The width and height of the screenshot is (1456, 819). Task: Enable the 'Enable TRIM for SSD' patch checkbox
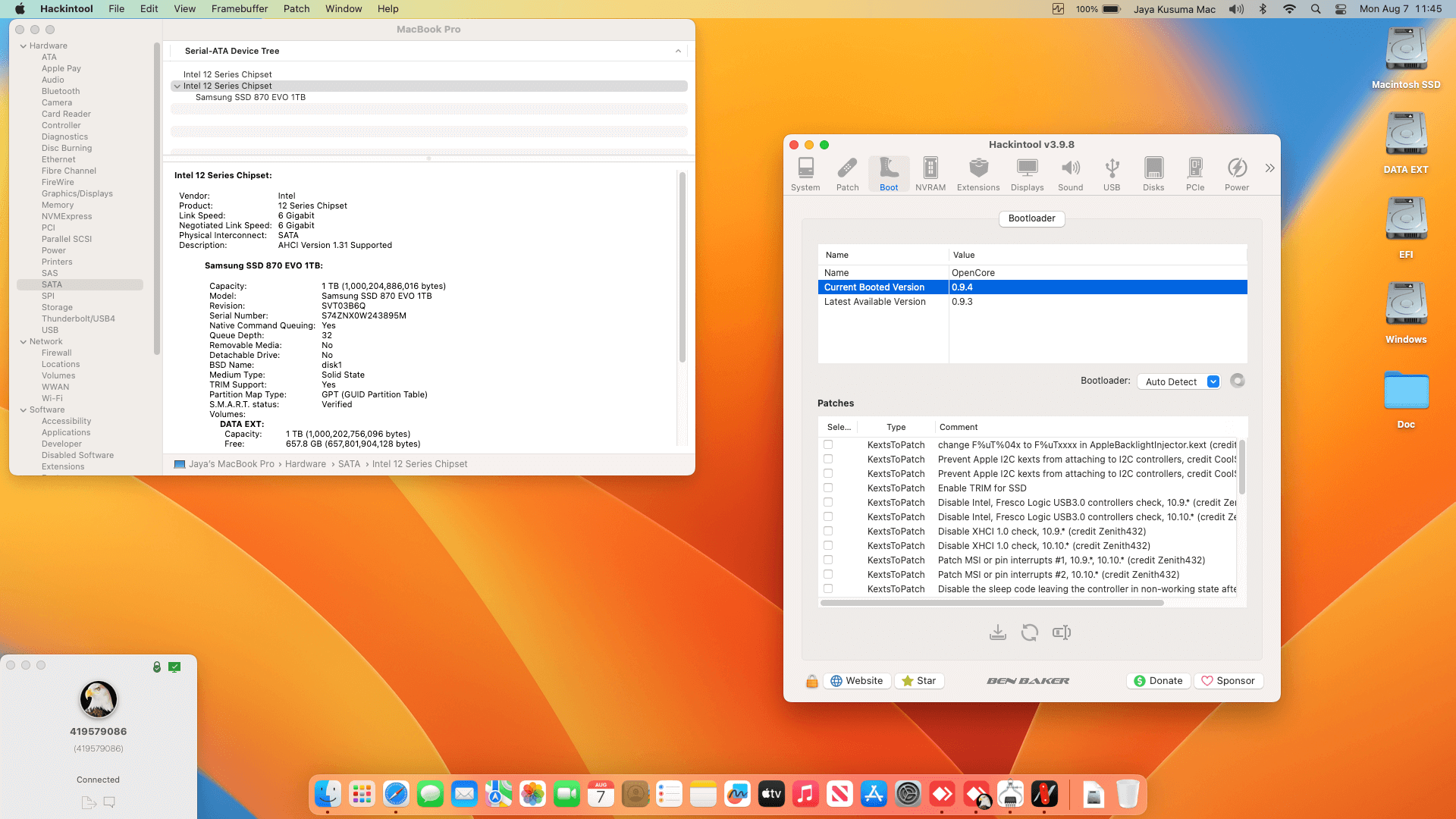coord(828,488)
